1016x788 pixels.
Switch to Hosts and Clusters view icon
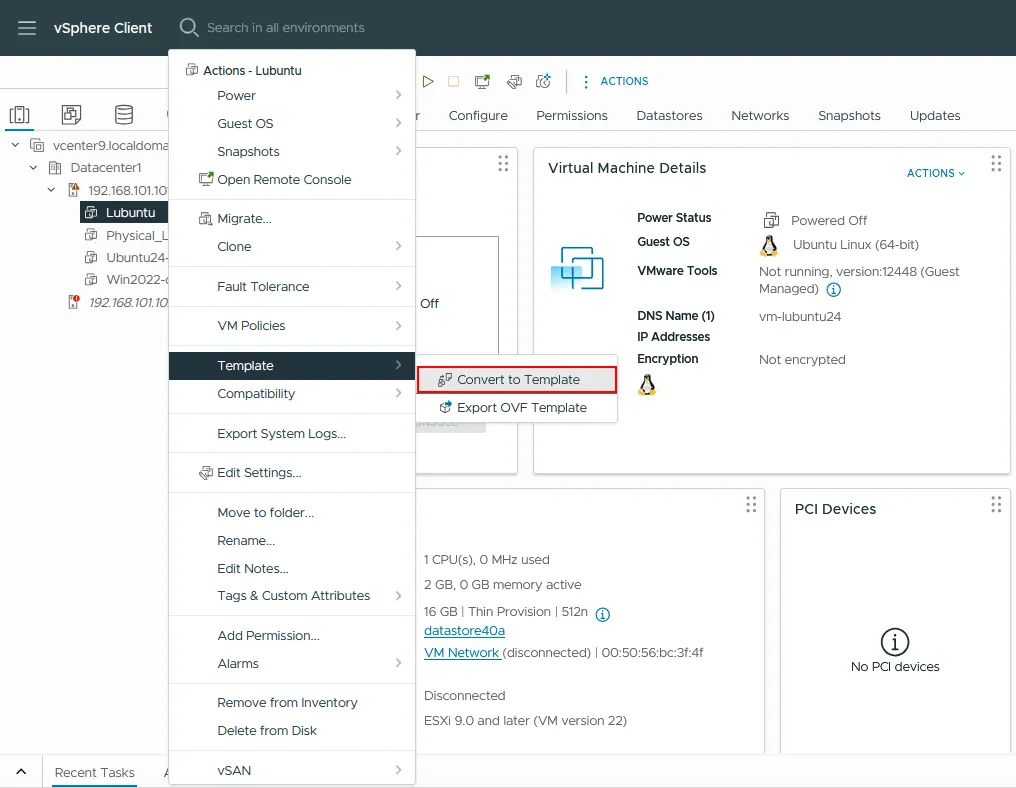pos(19,115)
